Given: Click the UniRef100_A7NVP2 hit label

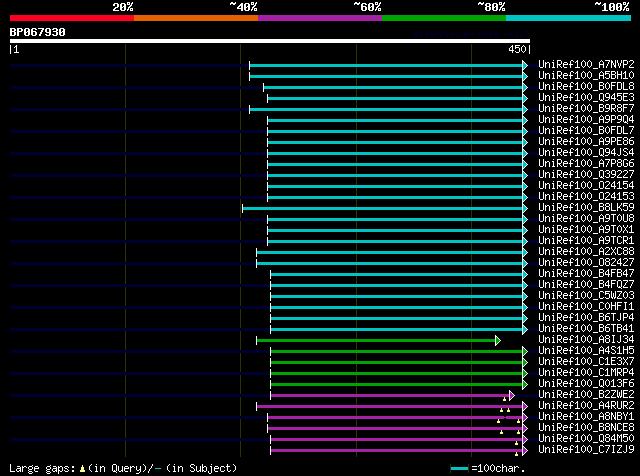Looking at the screenshot, I should point(586,65).
